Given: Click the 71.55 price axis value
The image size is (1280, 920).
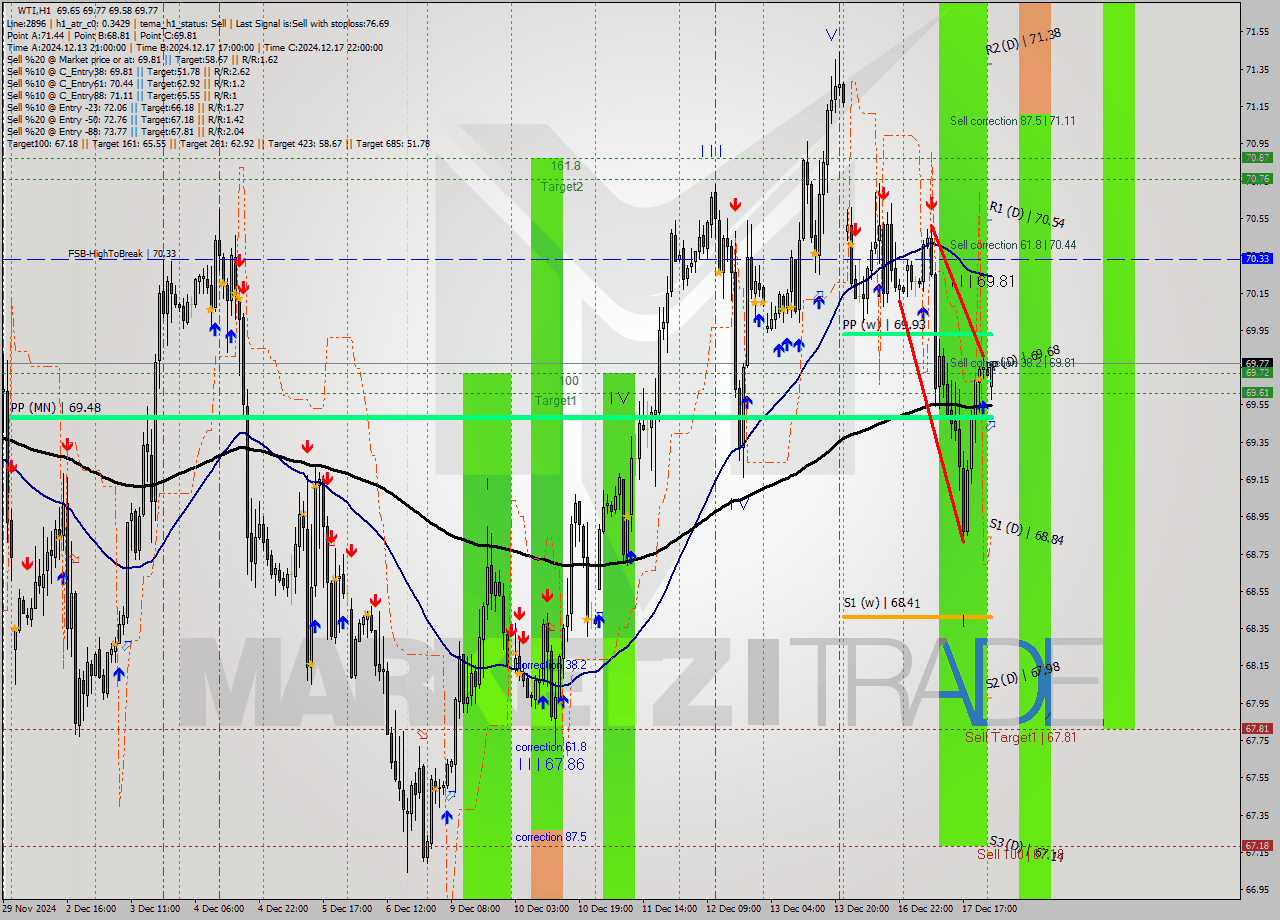Looking at the screenshot, I should [1258, 32].
